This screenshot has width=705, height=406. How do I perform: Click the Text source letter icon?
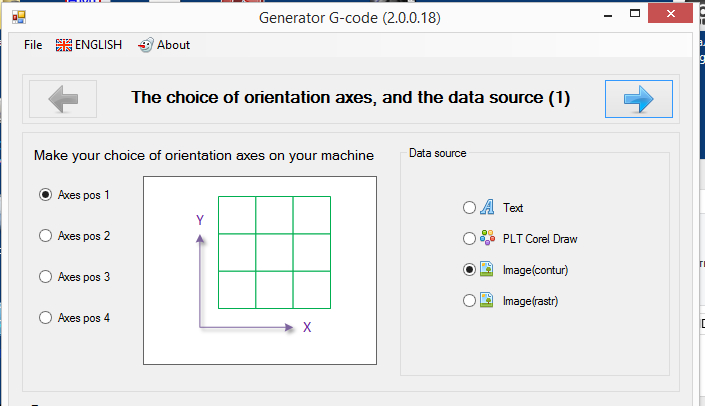coord(488,208)
